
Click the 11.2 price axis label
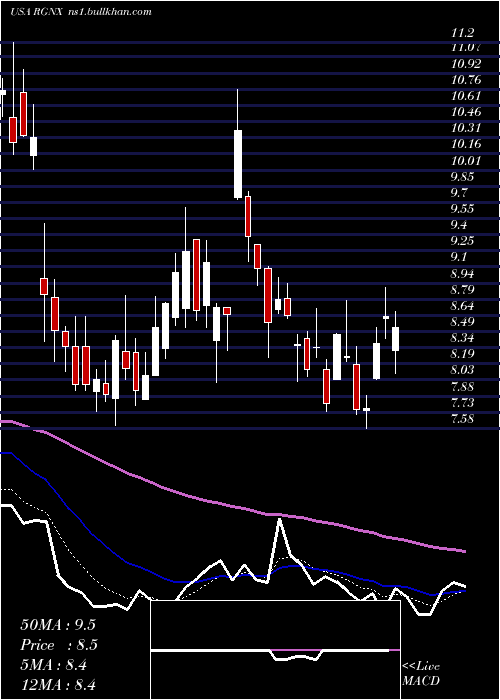coord(462,32)
